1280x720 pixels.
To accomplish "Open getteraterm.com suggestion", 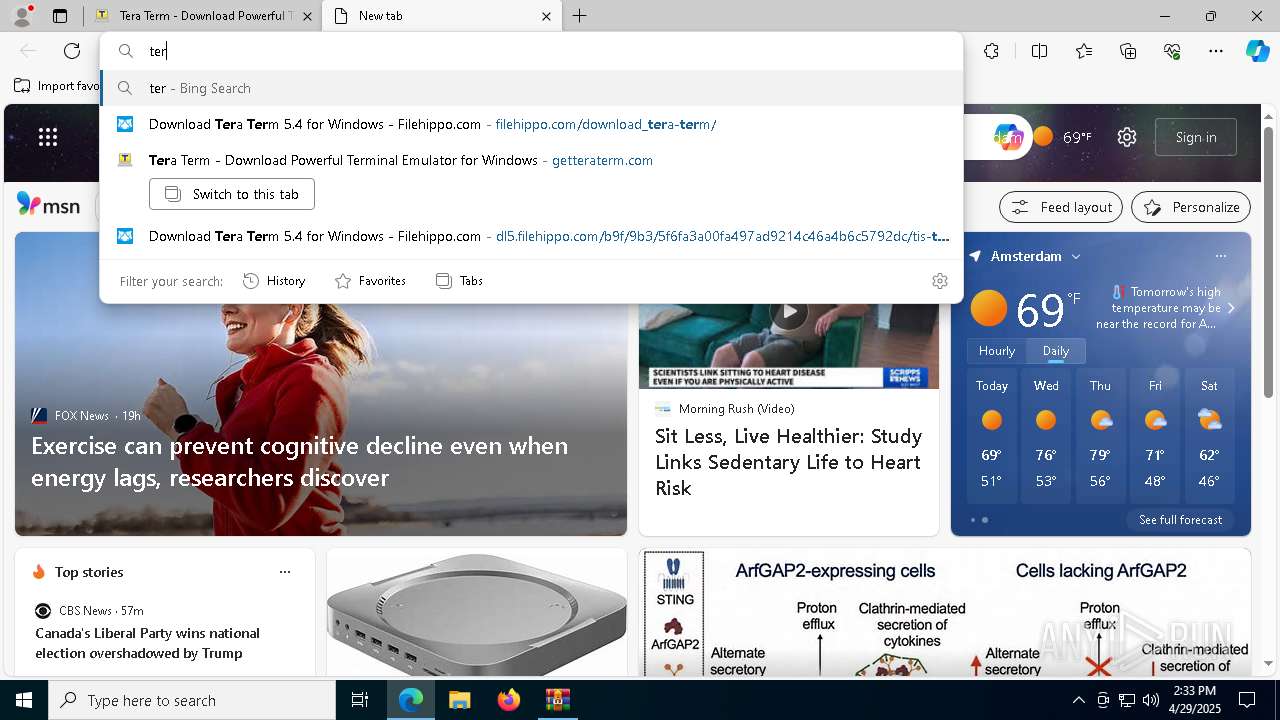I will (532, 160).
